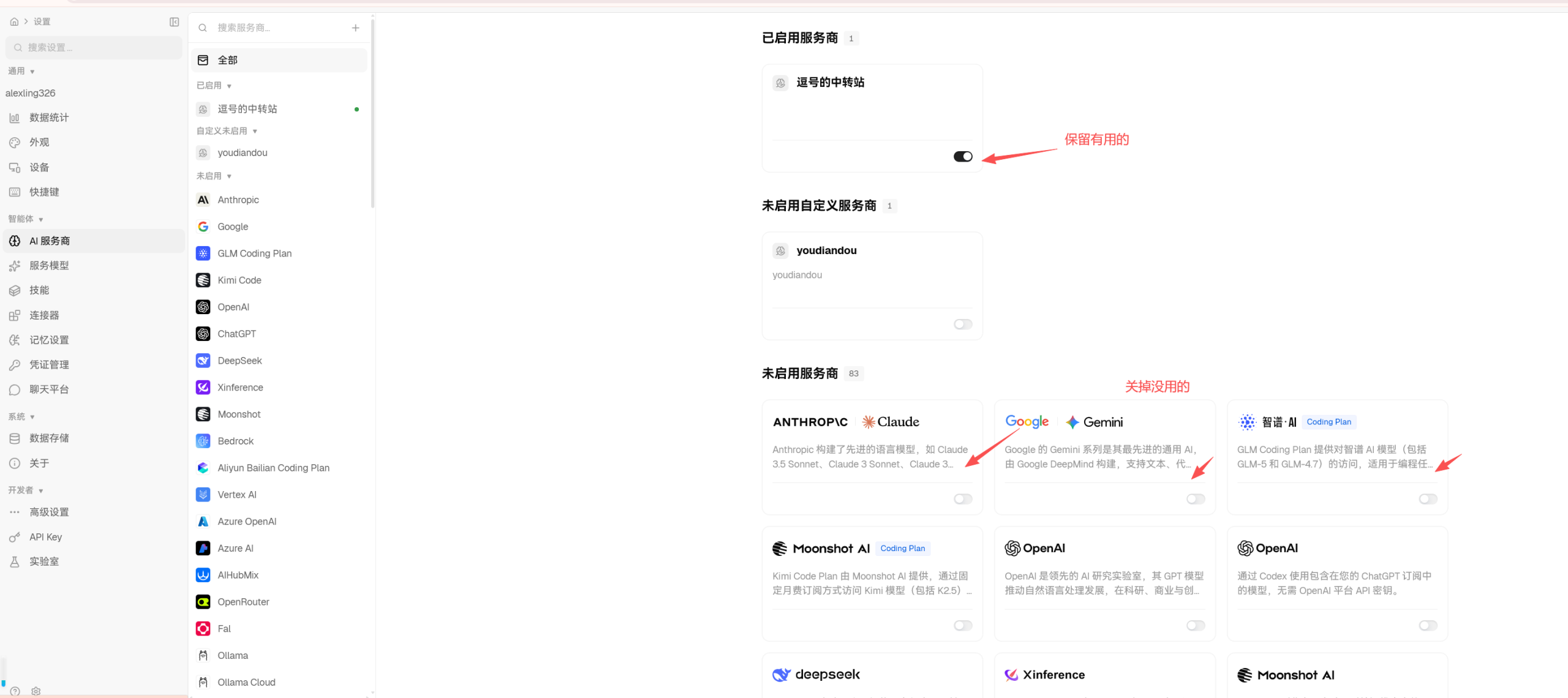Select AI 服务商 in settings sidebar

point(94,241)
